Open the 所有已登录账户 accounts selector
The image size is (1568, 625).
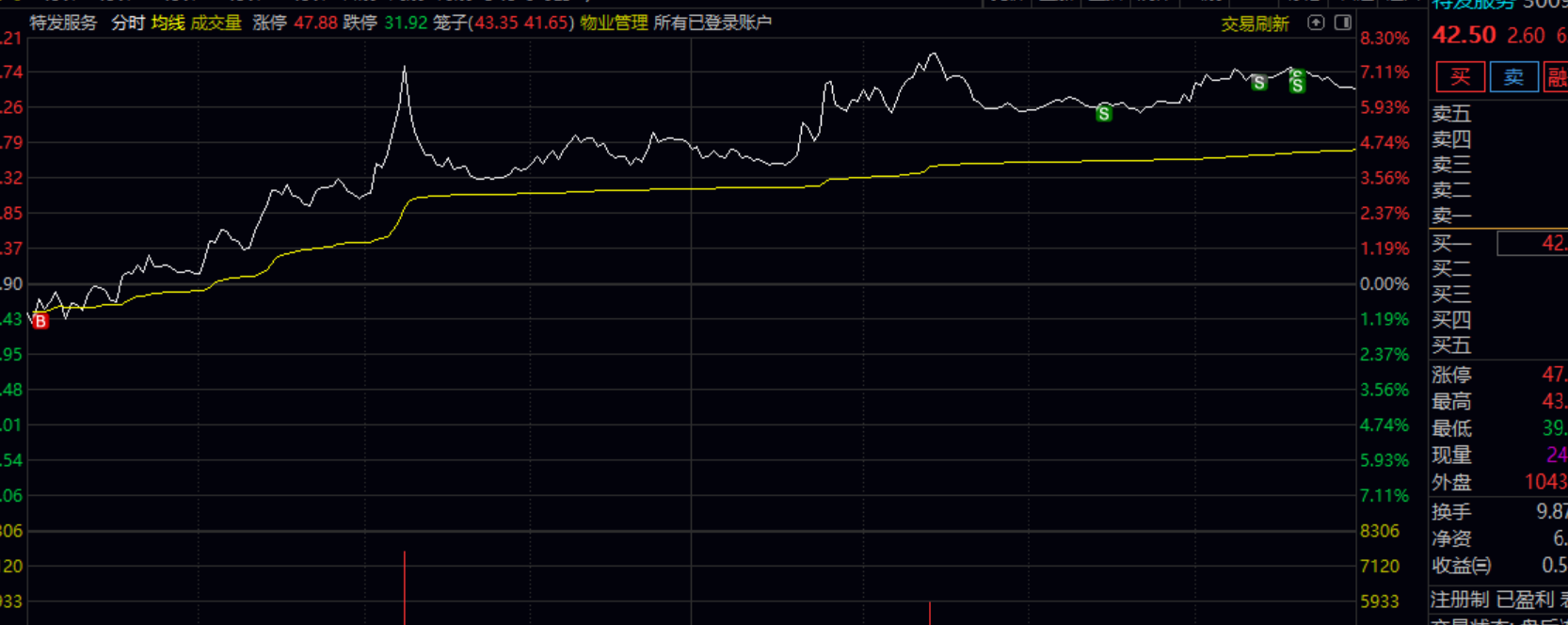click(712, 23)
